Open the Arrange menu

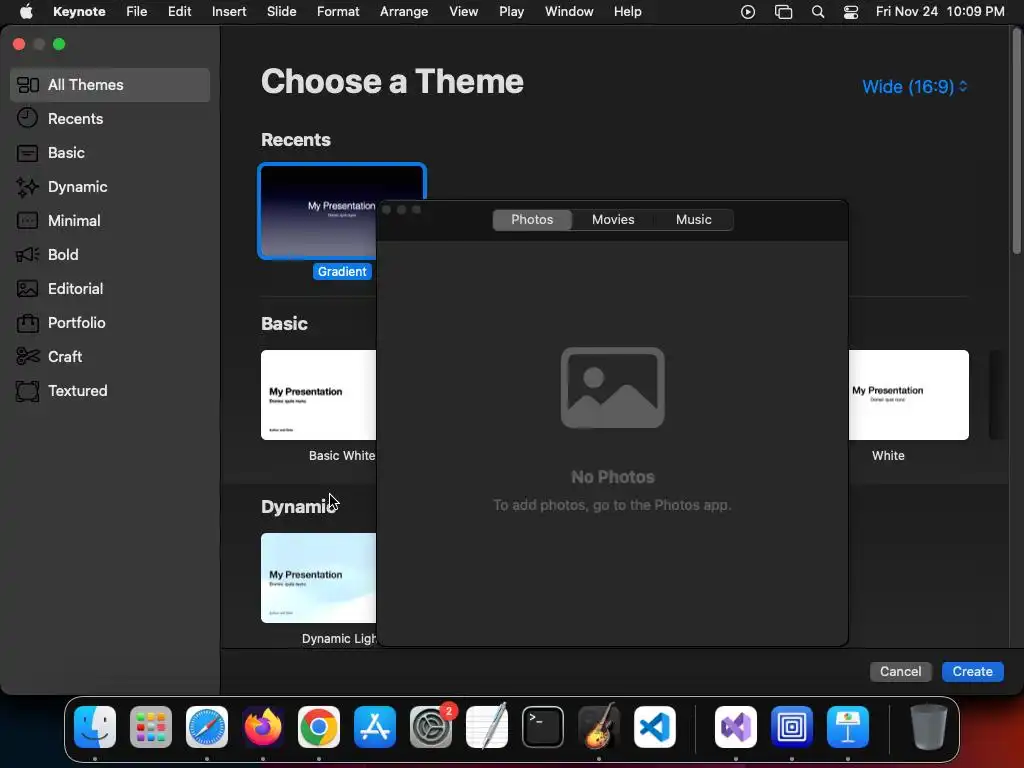[x=404, y=12]
